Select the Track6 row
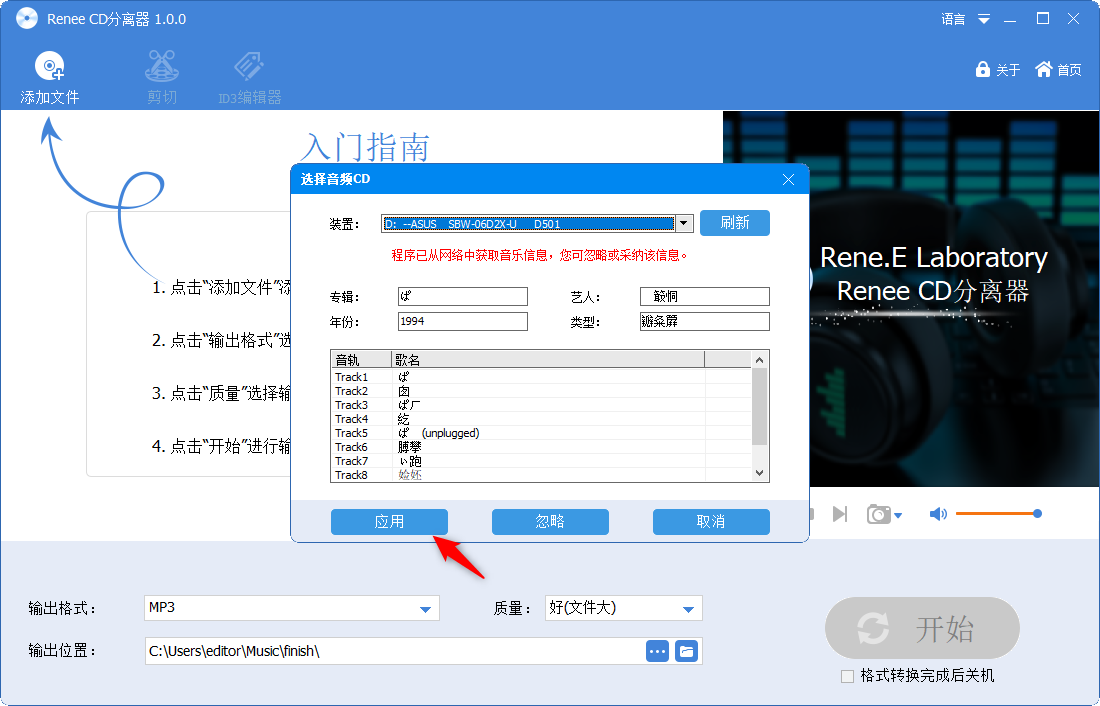Screen dimensions: 1100x706 pos(541,447)
